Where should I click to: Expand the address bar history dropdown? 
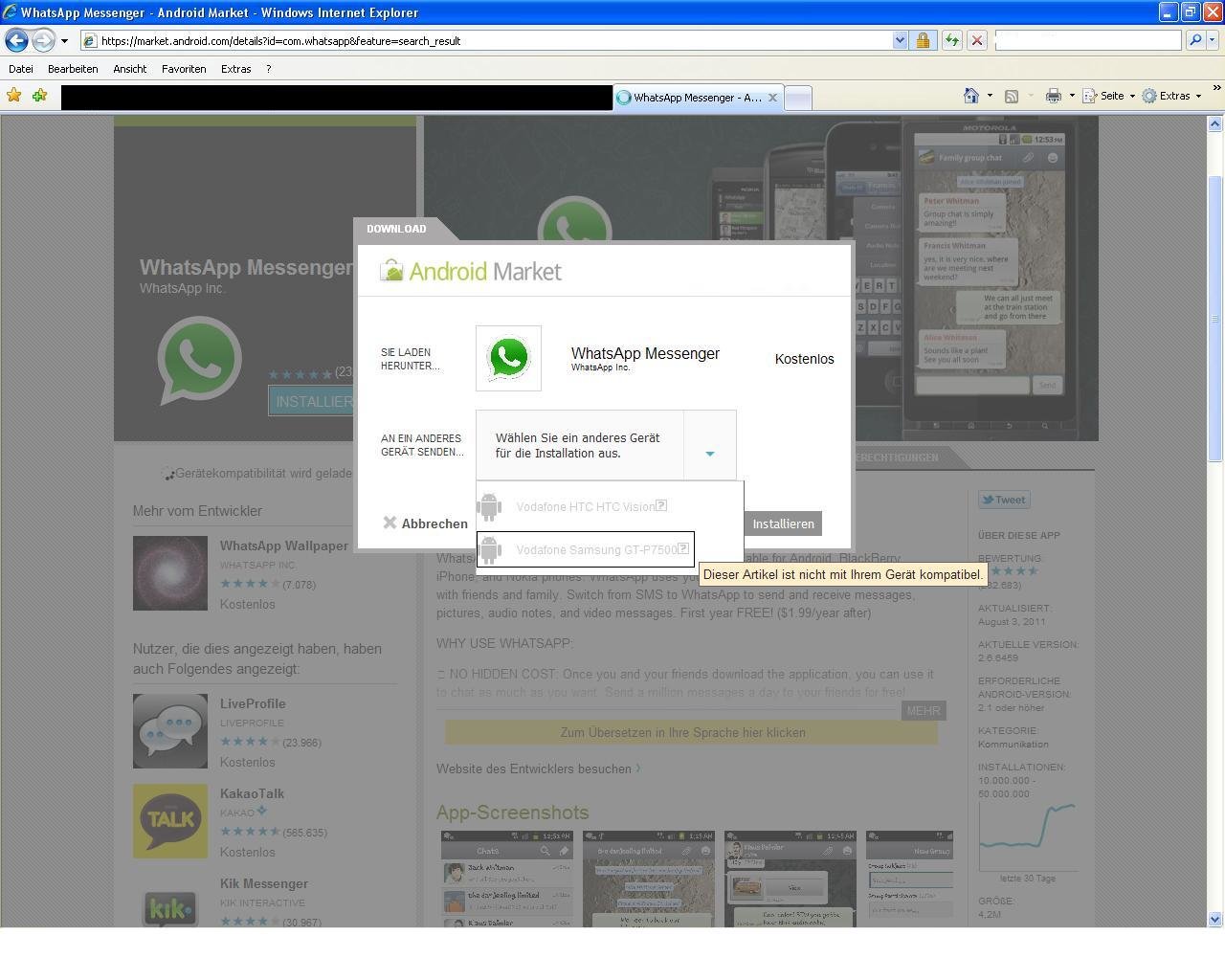click(x=900, y=40)
